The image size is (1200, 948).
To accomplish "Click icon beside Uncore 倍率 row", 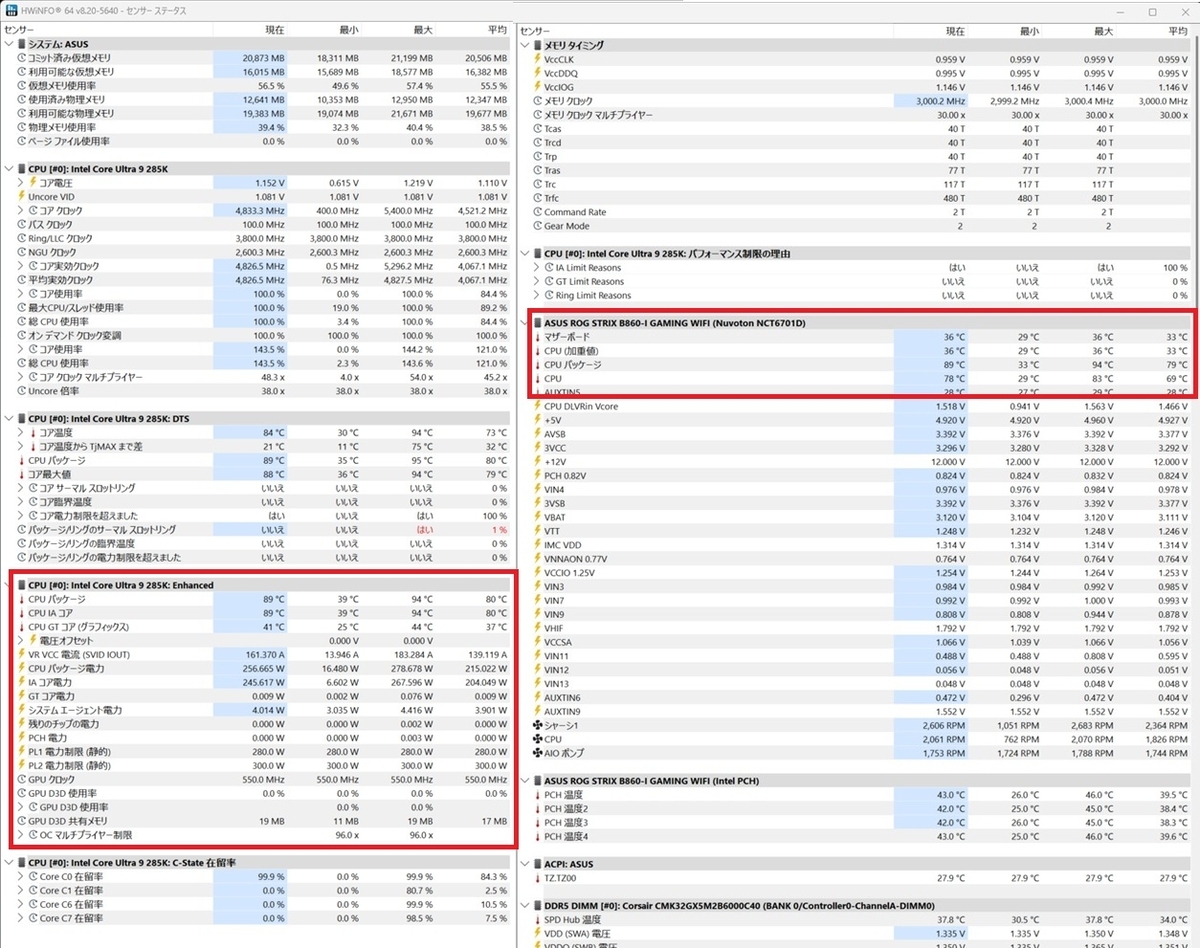I will [x=22, y=391].
